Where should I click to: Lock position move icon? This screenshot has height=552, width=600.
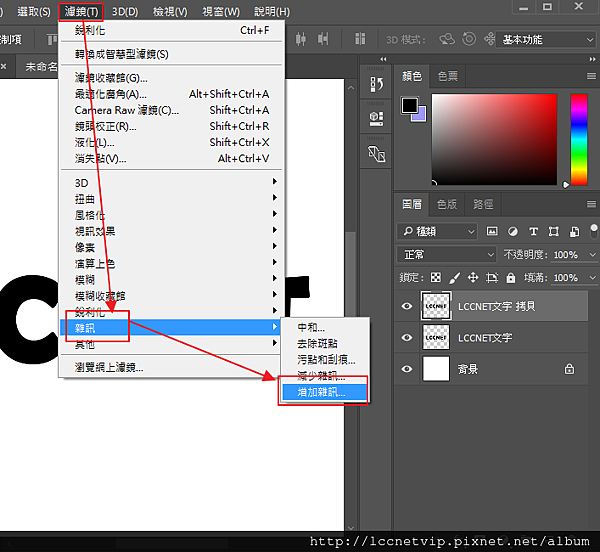(473, 277)
